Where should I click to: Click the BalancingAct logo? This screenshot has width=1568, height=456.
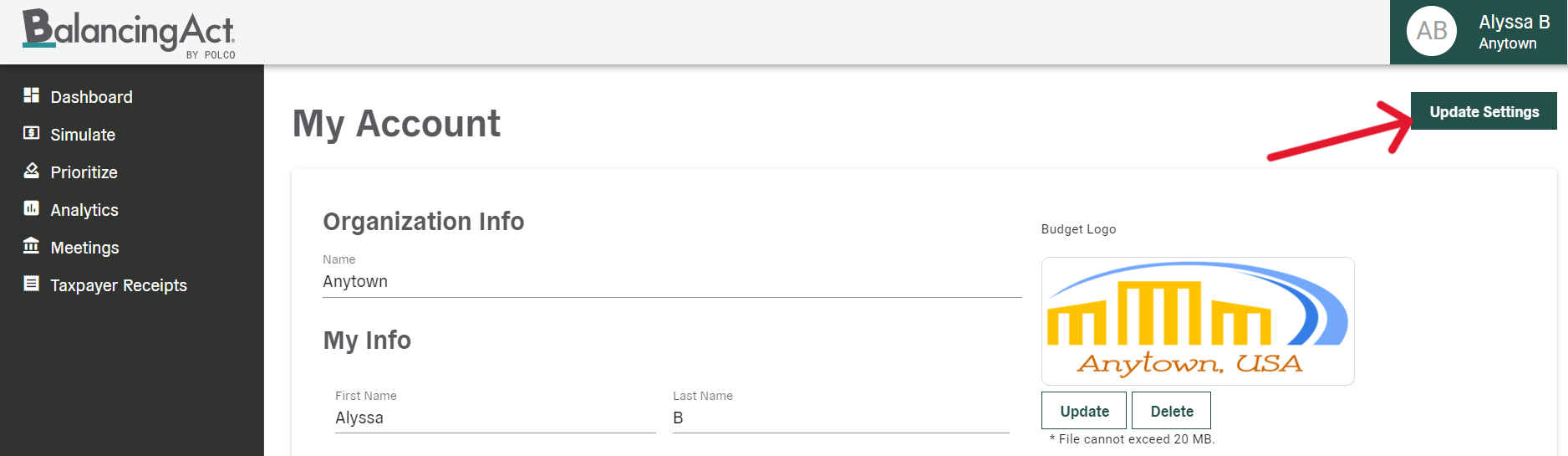point(129,33)
